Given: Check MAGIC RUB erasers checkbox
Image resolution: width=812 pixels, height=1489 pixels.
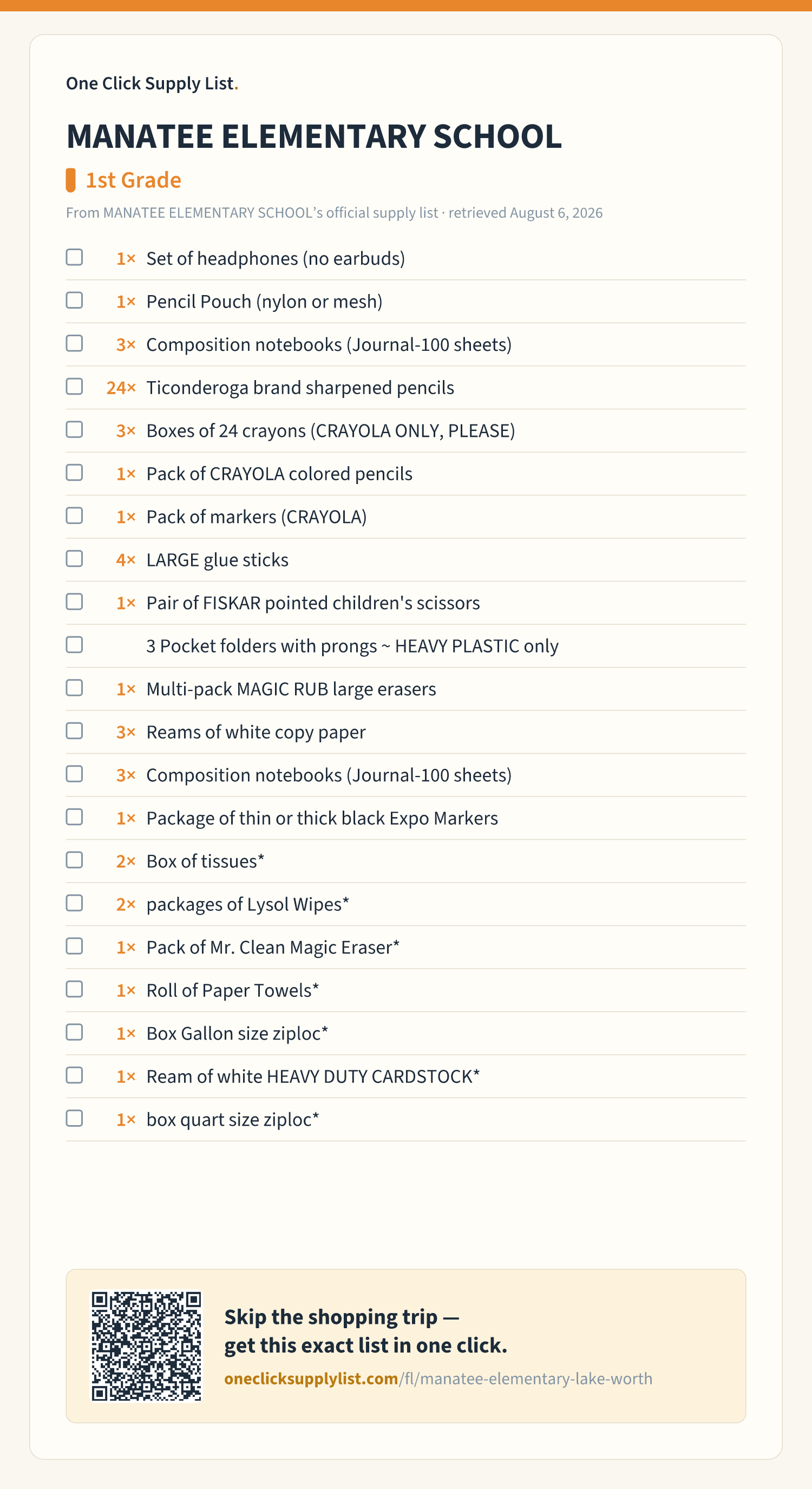Looking at the screenshot, I should pyautogui.click(x=74, y=688).
